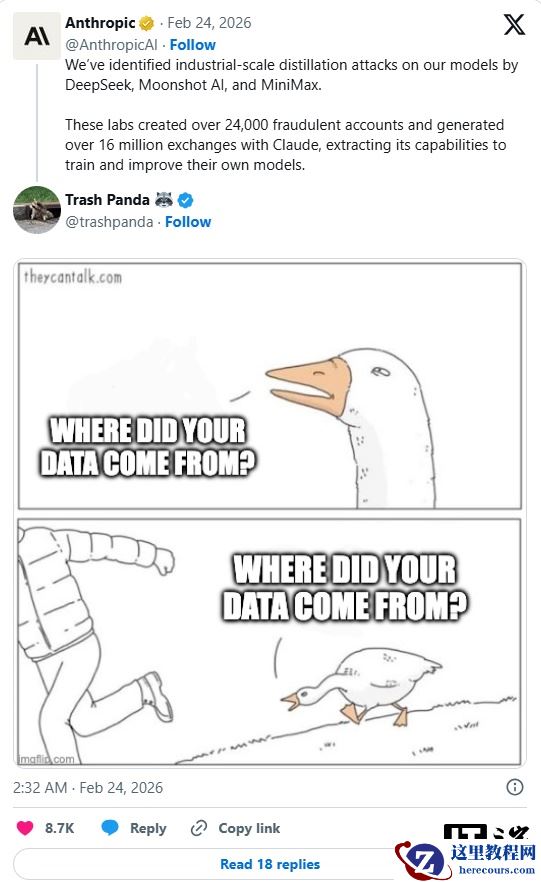Like the tweet with heart icon
This screenshot has height=882, width=541.
[25, 828]
